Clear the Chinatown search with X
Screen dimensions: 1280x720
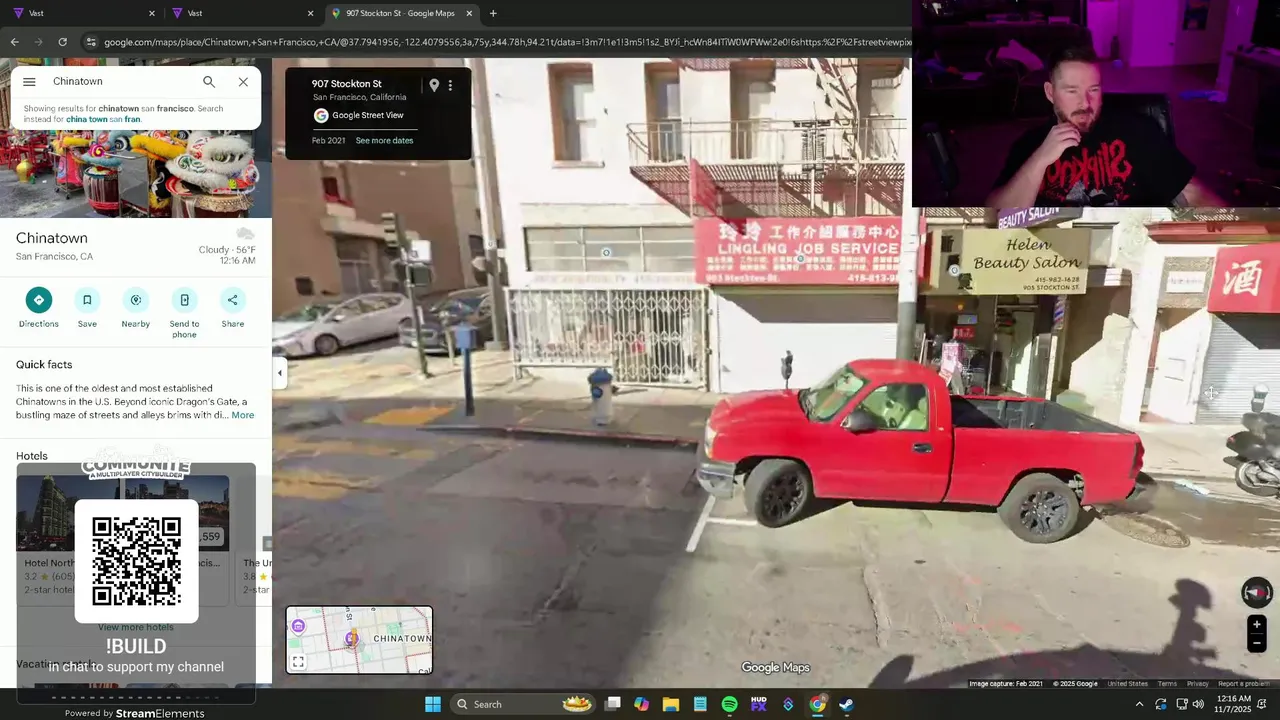point(243,82)
